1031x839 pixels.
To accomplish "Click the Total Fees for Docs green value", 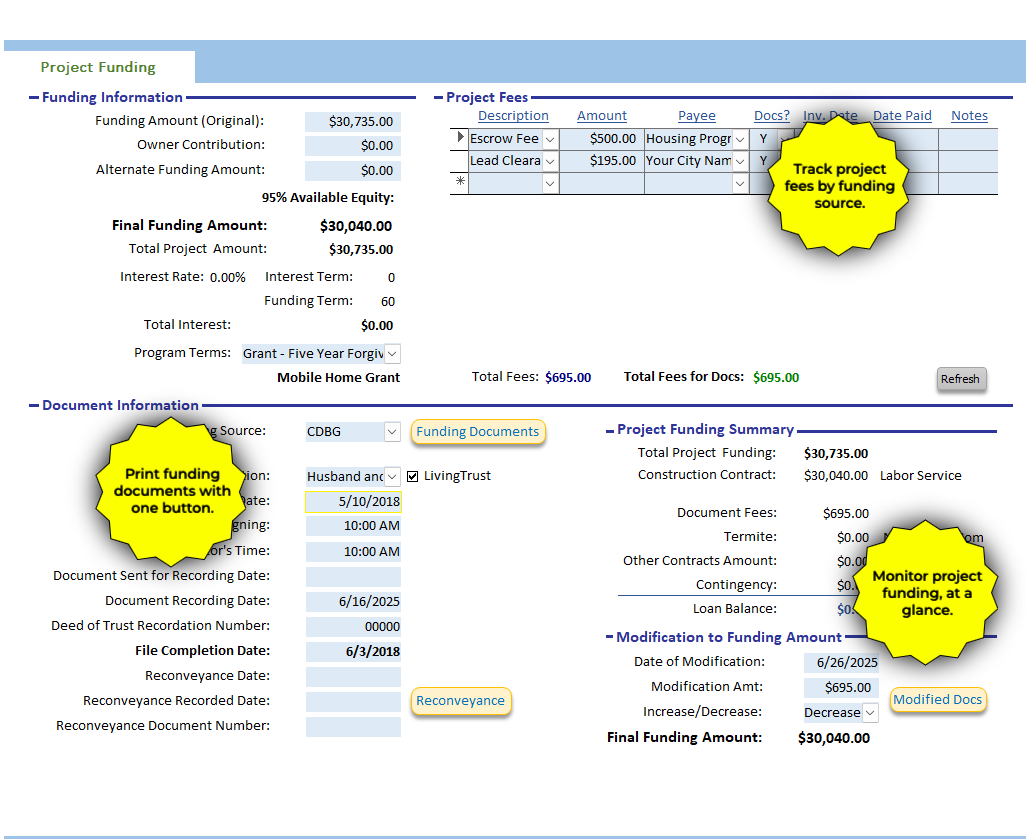I will coord(776,378).
